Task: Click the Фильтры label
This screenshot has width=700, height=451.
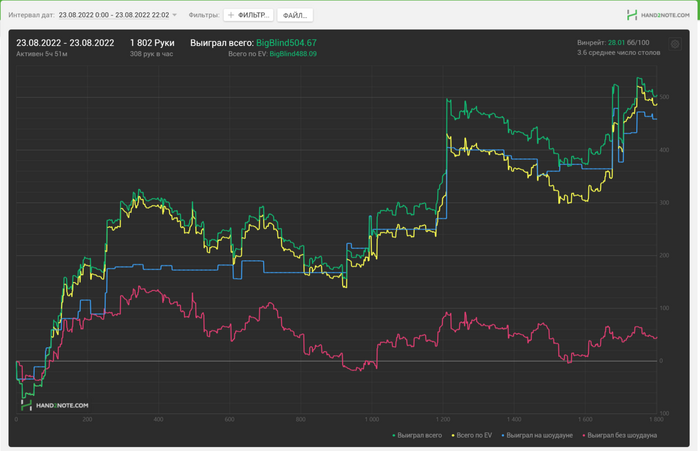Action: pyautogui.click(x=204, y=15)
